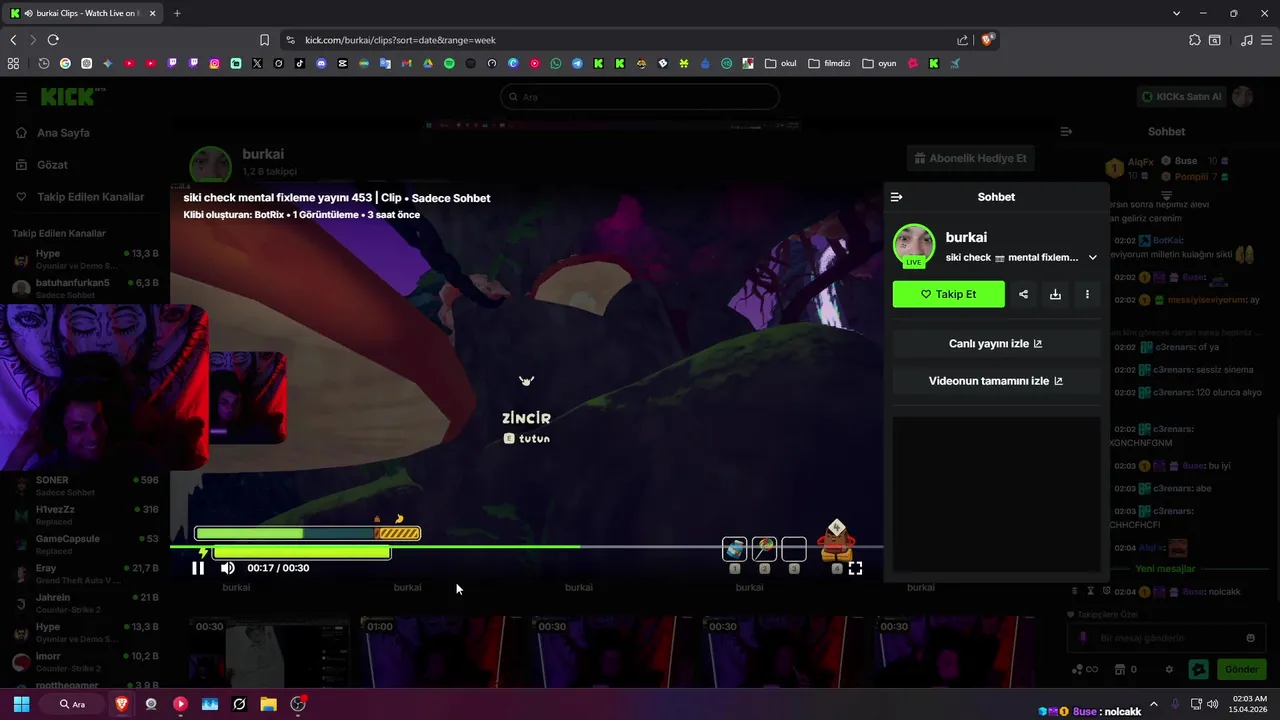Click burkai avatar in clip panel
This screenshot has width=1280, height=720.
[913, 246]
